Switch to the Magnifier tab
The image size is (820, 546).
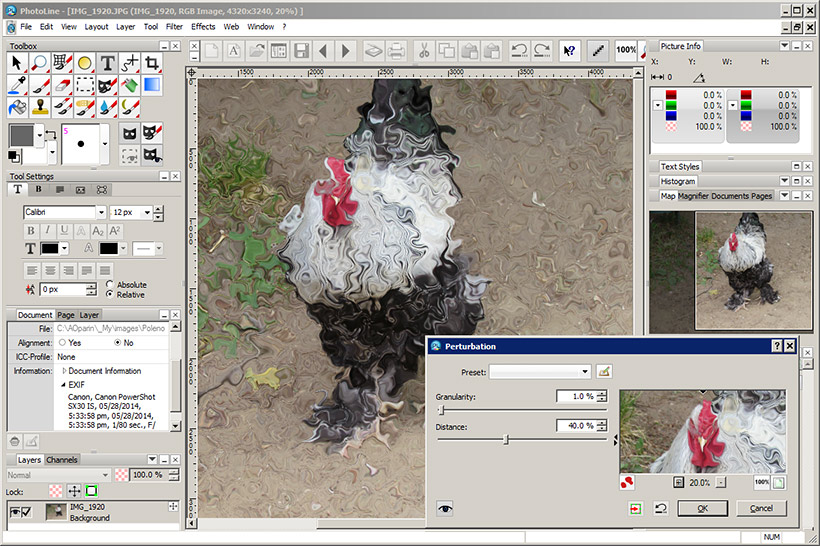[x=693, y=196]
